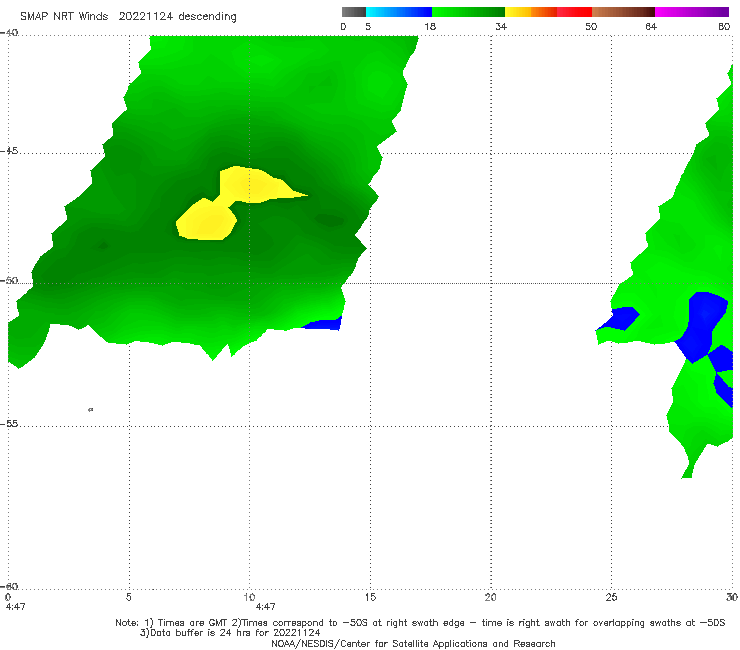This screenshot has width=740, height=650.
Task: Click the longitude axis label '30'
Action: click(732, 597)
